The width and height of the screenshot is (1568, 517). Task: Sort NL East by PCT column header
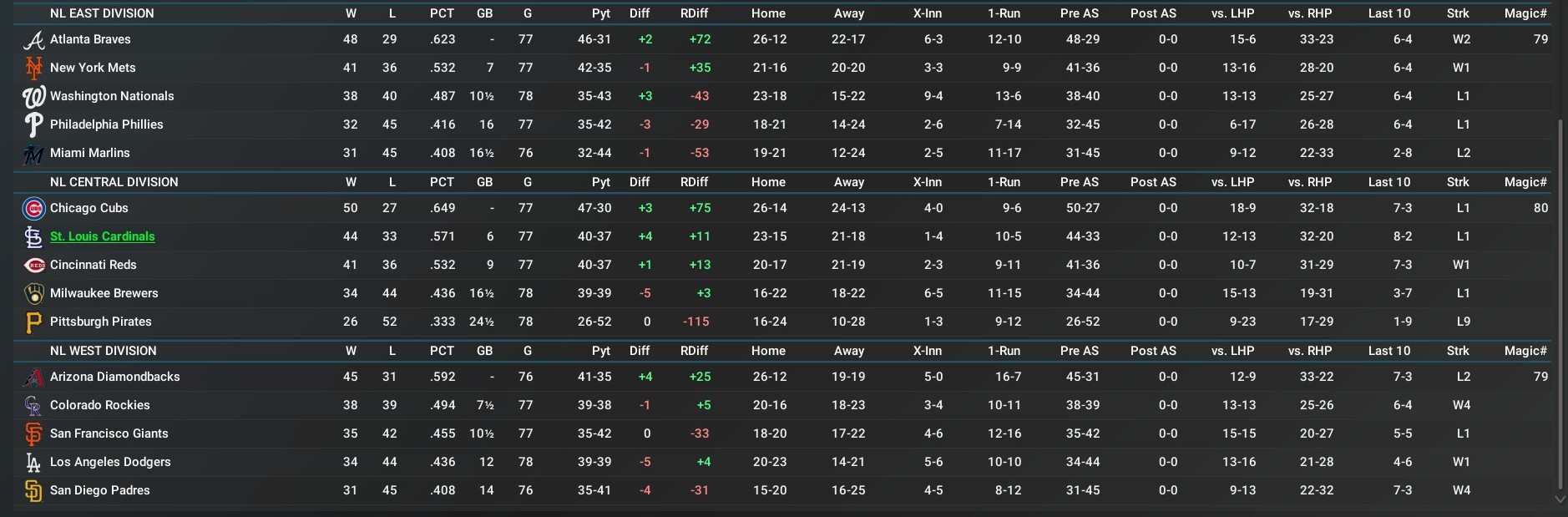click(442, 13)
